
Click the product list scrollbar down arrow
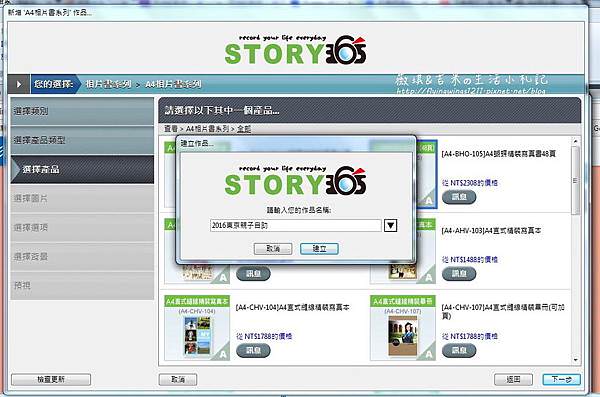(576, 359)
